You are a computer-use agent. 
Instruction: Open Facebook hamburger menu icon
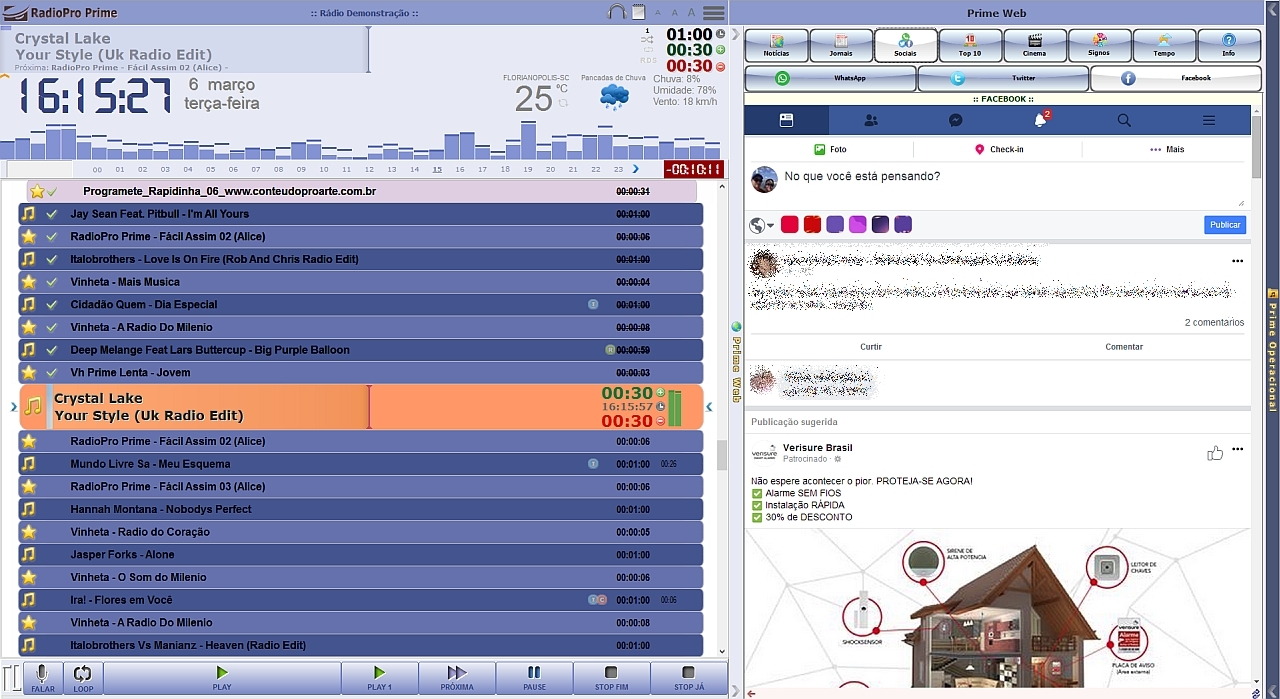click(1209, 120)
